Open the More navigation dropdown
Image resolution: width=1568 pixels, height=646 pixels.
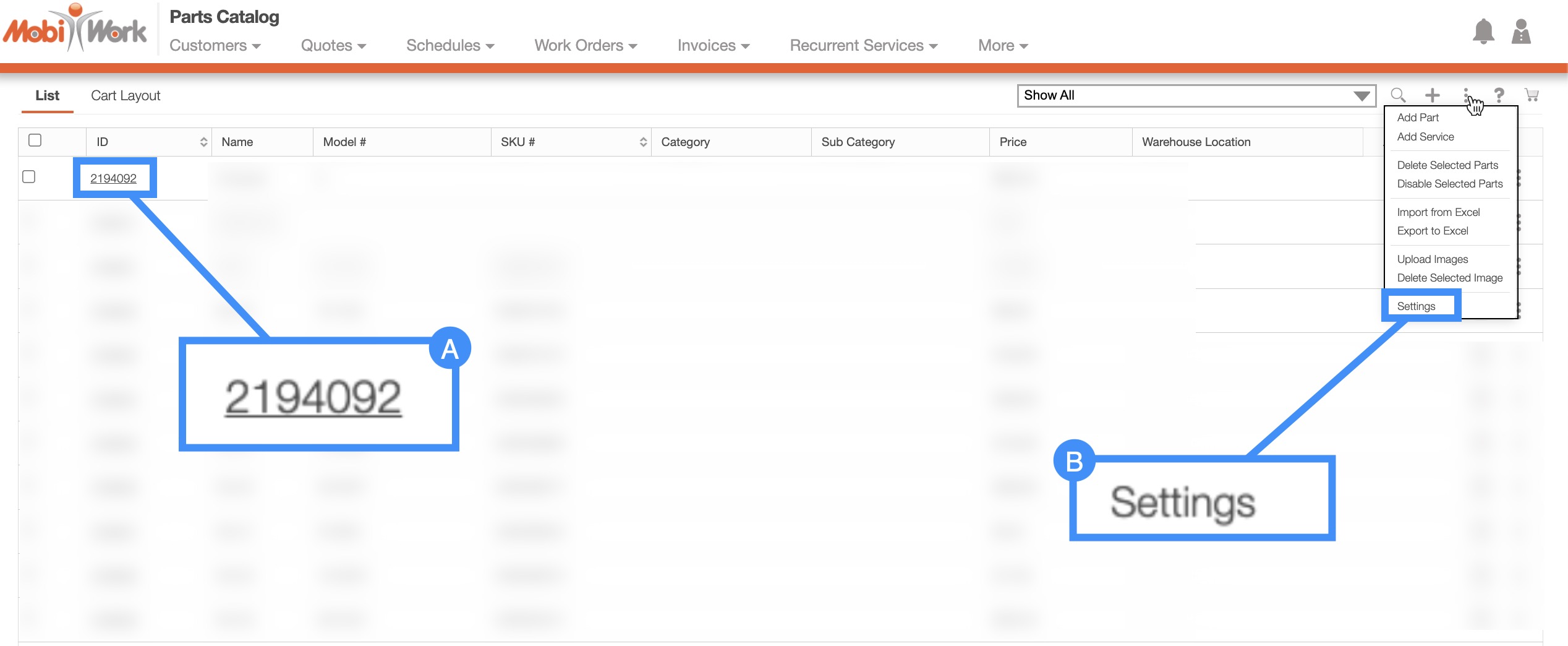pyautogui.click(x=1002, y=46)
